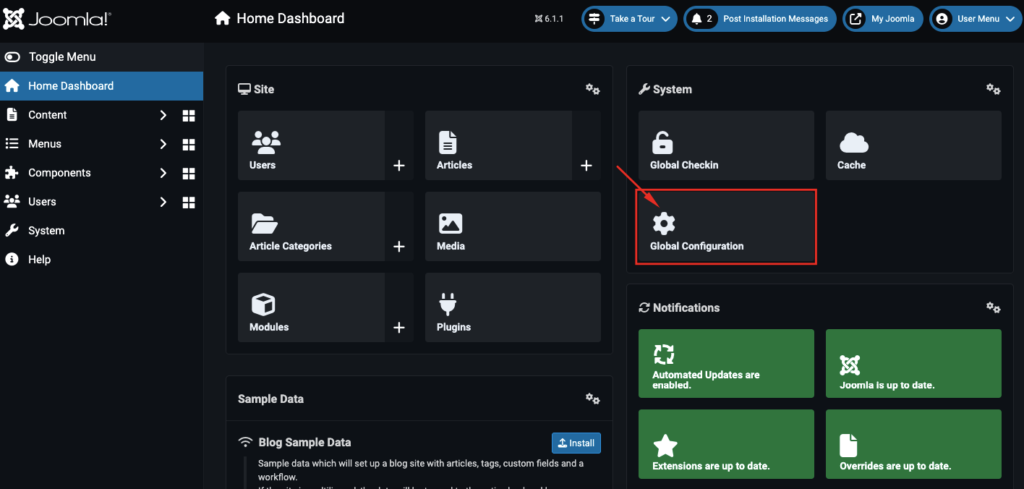Click the Home Dashboard page title

click(290, 19)
